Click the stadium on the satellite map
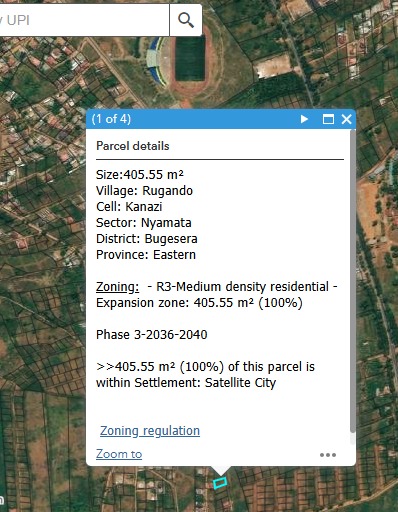The image size is (398, 512). [x=183, y=62]
